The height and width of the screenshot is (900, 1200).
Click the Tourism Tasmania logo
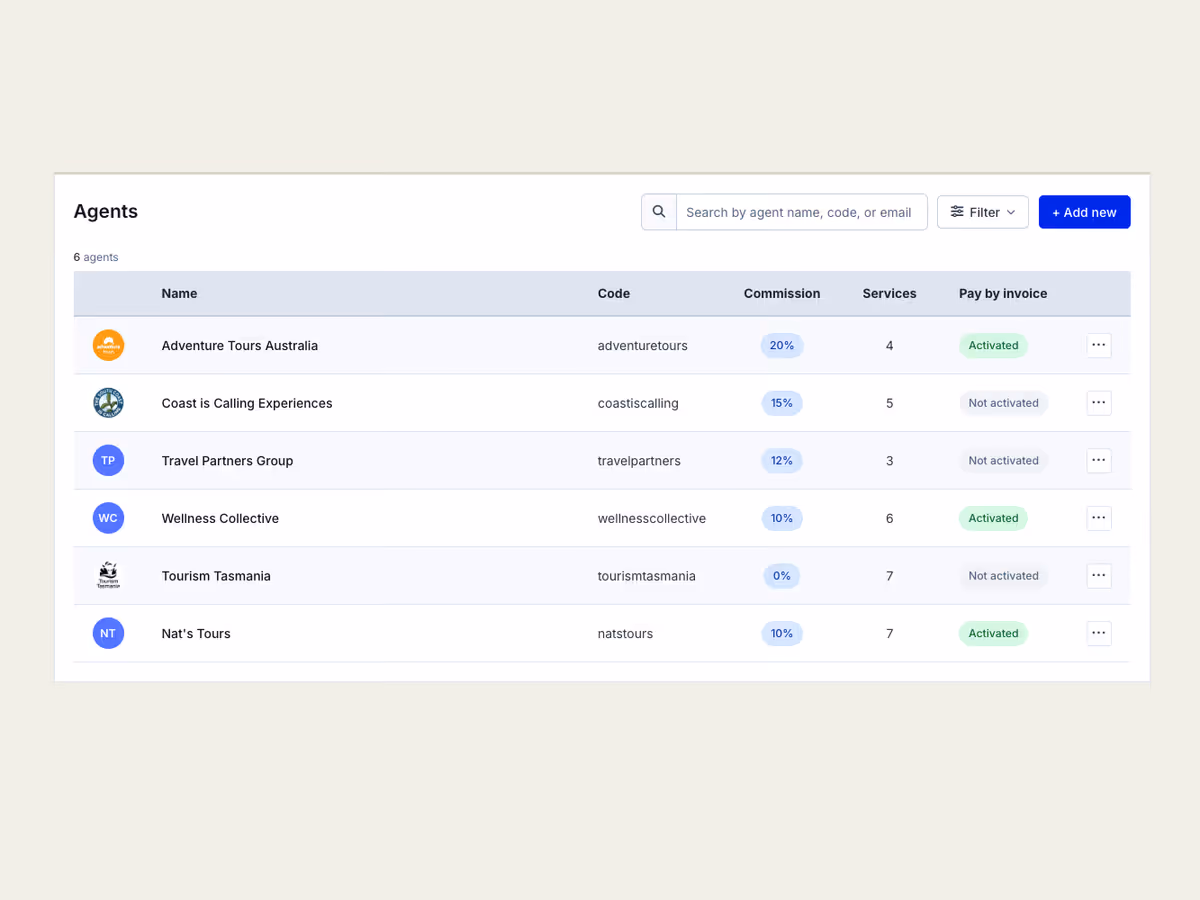point(108,576)
